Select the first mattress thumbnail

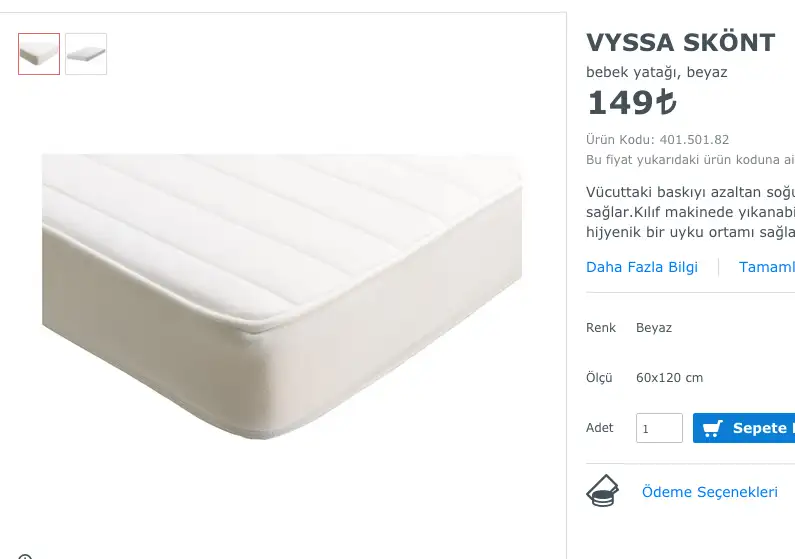(x=39, y=54)
